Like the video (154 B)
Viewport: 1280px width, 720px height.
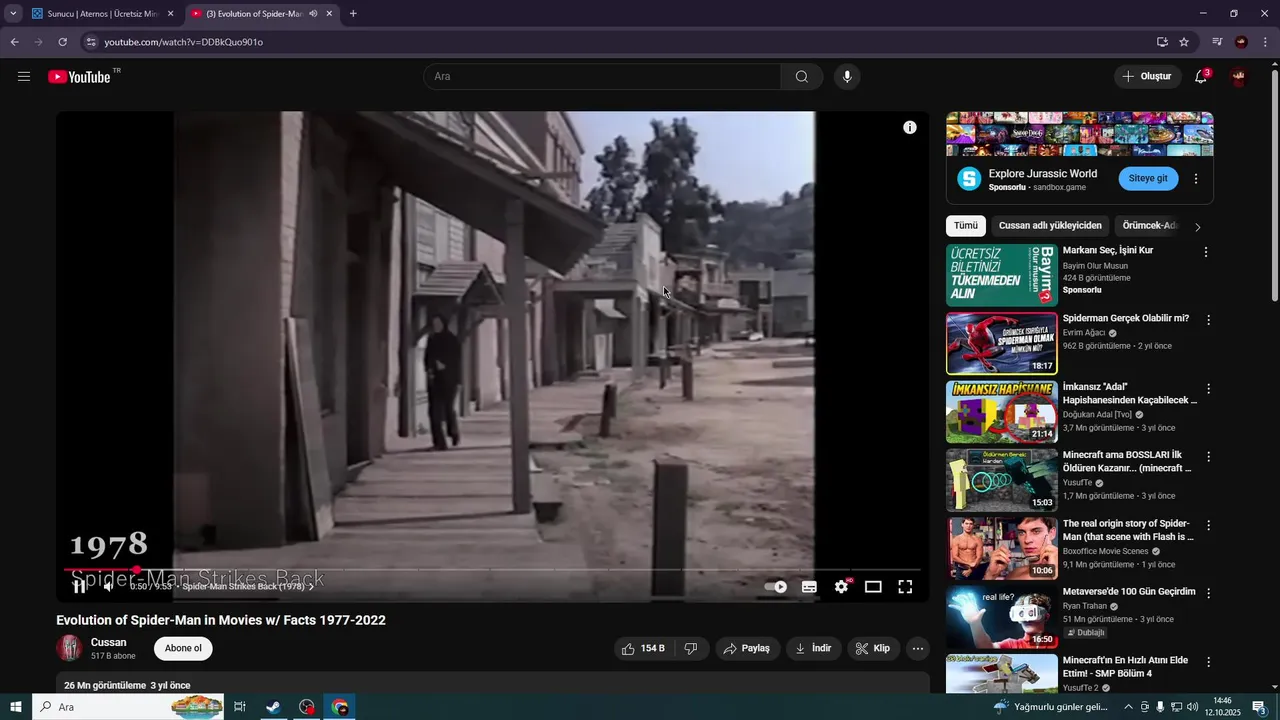[643, 649]
